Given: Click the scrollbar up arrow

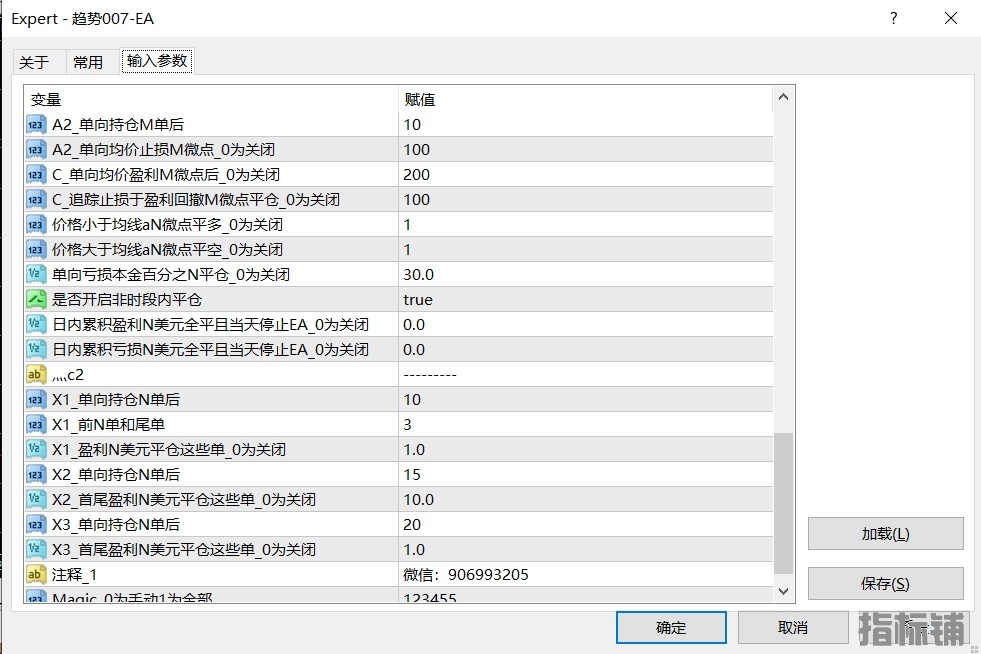Looking at the screenshot, I should [x=783, y=97].
